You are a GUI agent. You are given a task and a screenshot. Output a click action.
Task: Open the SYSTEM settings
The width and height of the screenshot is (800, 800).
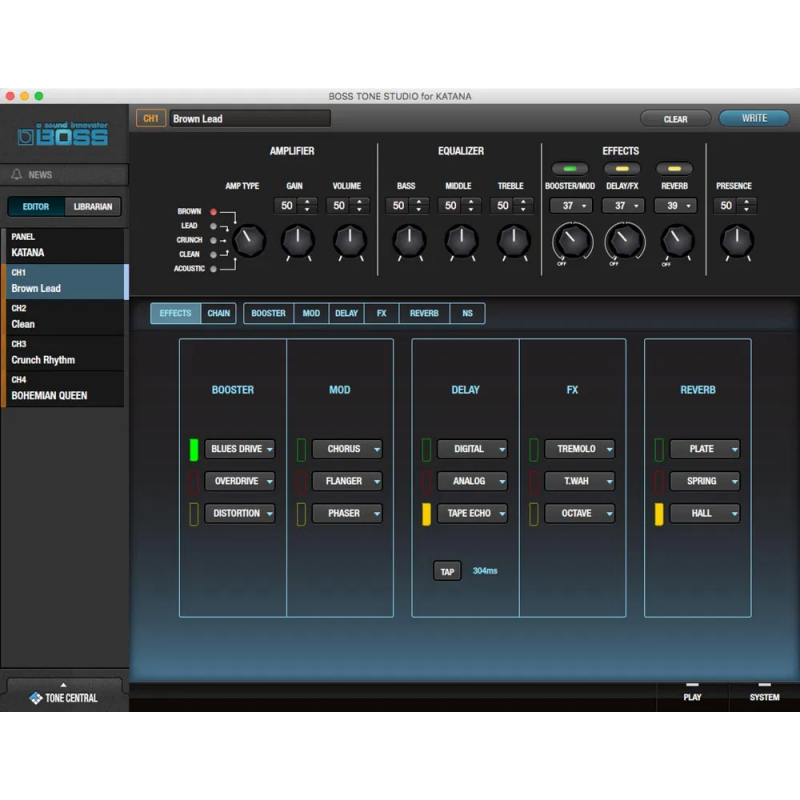[764, 696]
